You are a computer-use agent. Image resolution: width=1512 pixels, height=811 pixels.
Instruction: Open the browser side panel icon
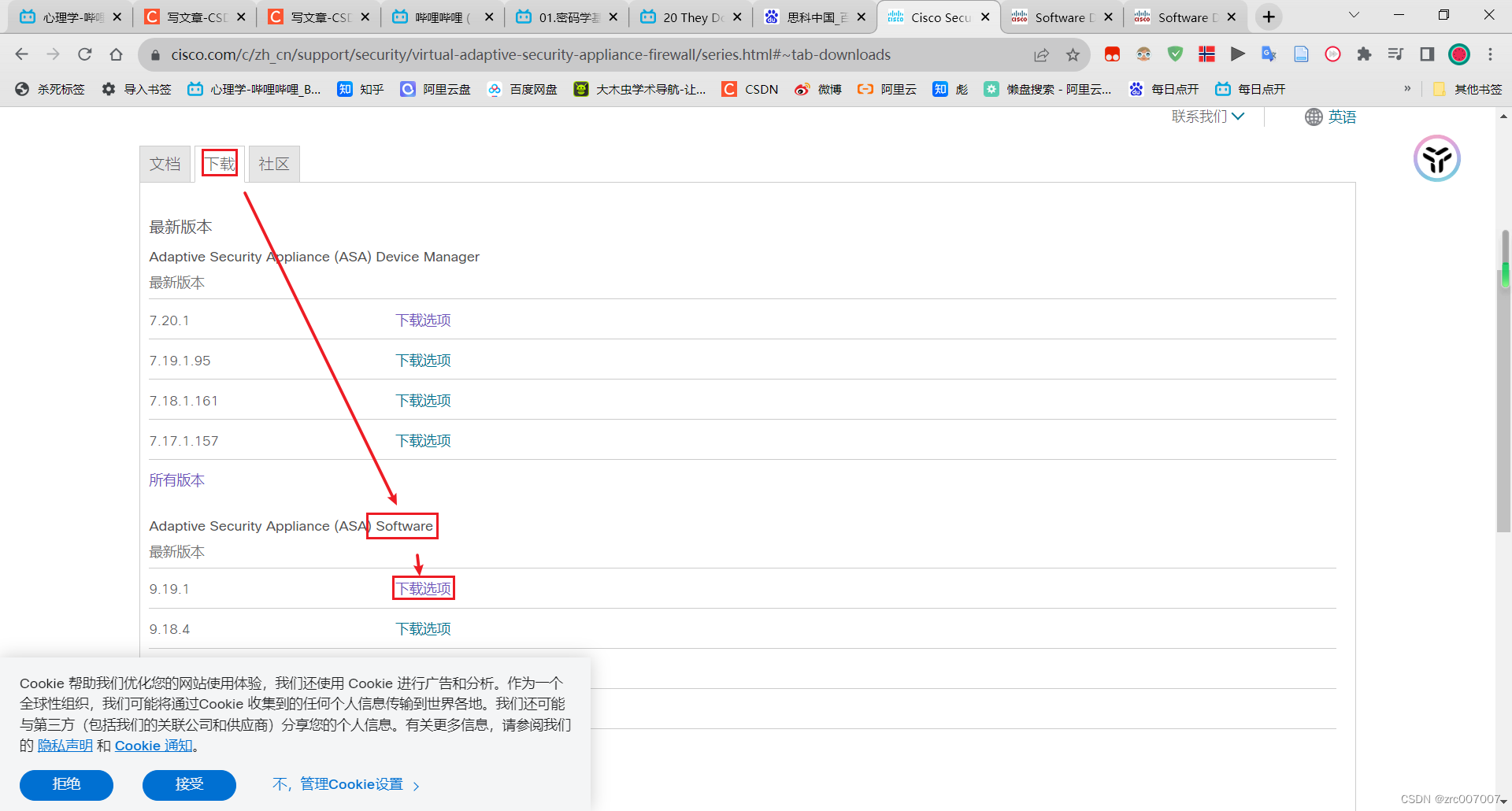(x=1427, y=54)
